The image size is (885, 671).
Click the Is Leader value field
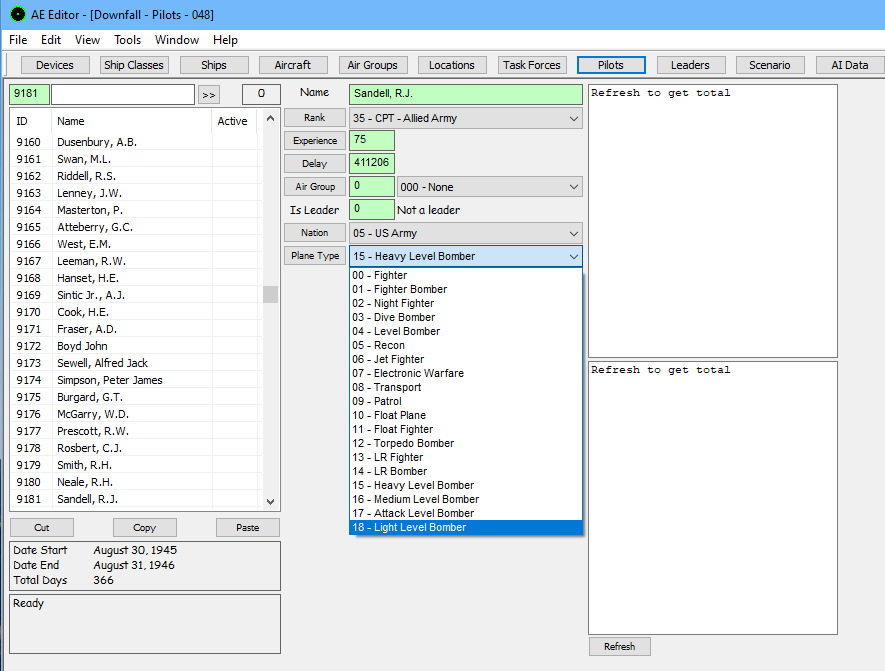pos(372,210)
